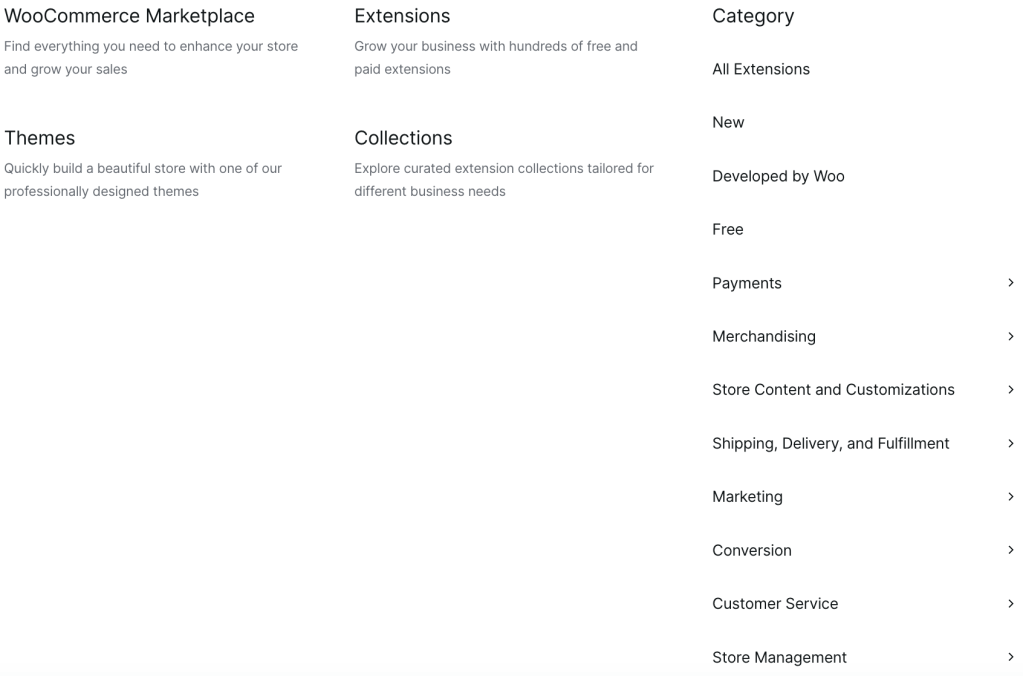The image size is (1023, 676).
Task: Choose Developed by Woo category
Action: (x=778, y=176)
